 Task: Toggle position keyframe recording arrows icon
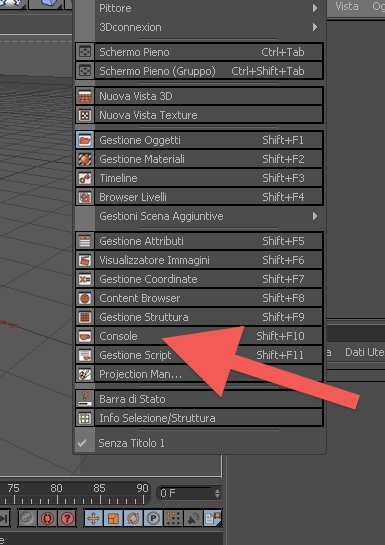tap(93, 519)
